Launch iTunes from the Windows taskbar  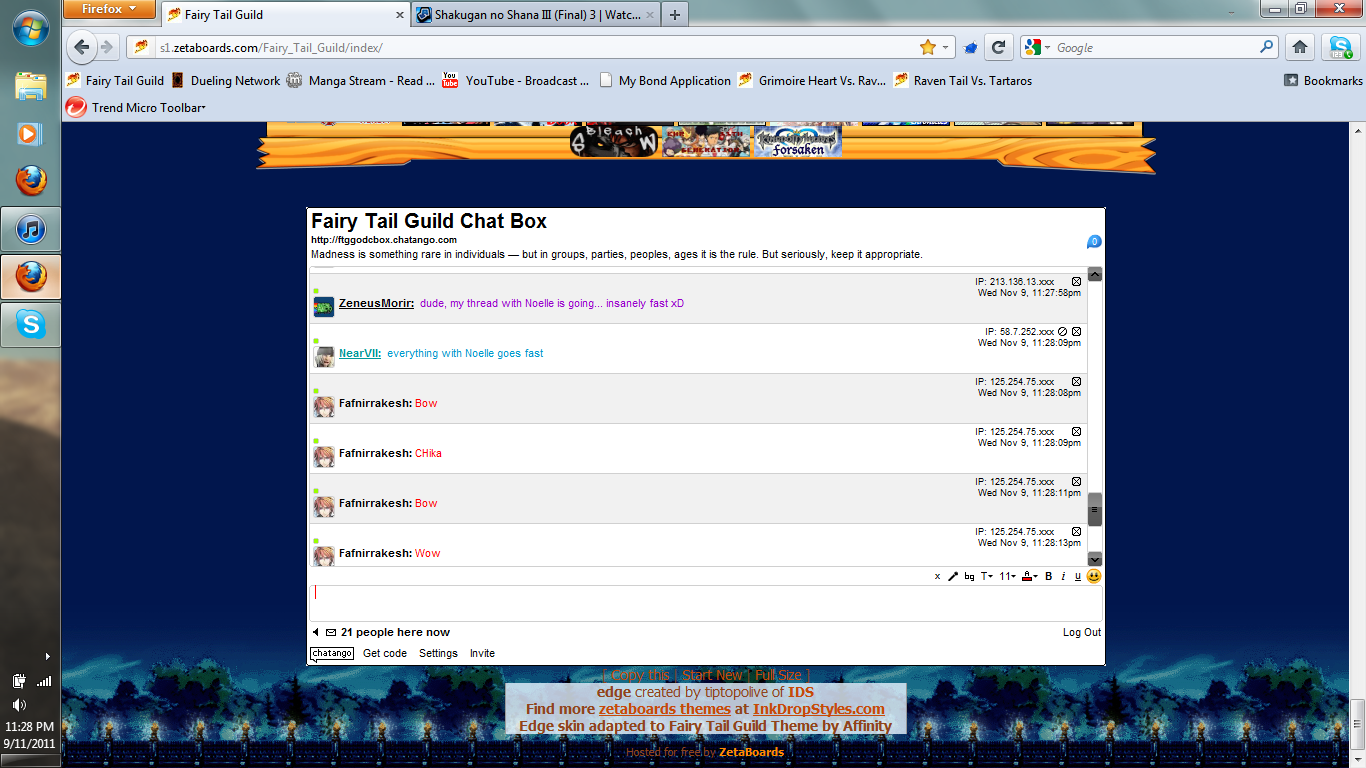(x=31, y=230)
